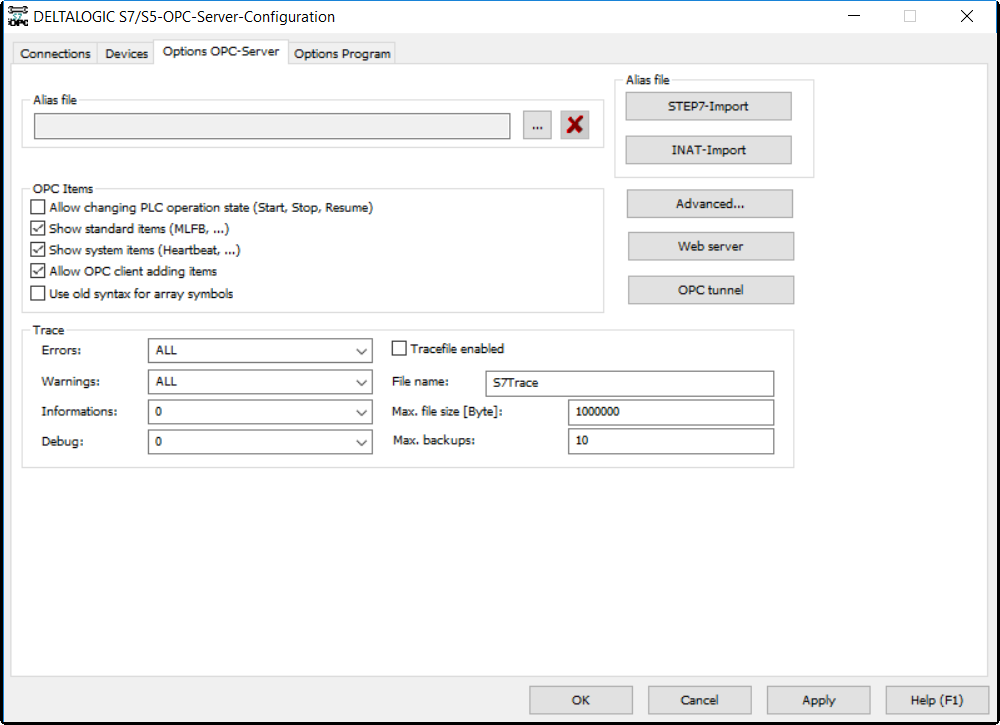
Task: Open the Debug trace level dropdown
Action: tap(260, 441)
